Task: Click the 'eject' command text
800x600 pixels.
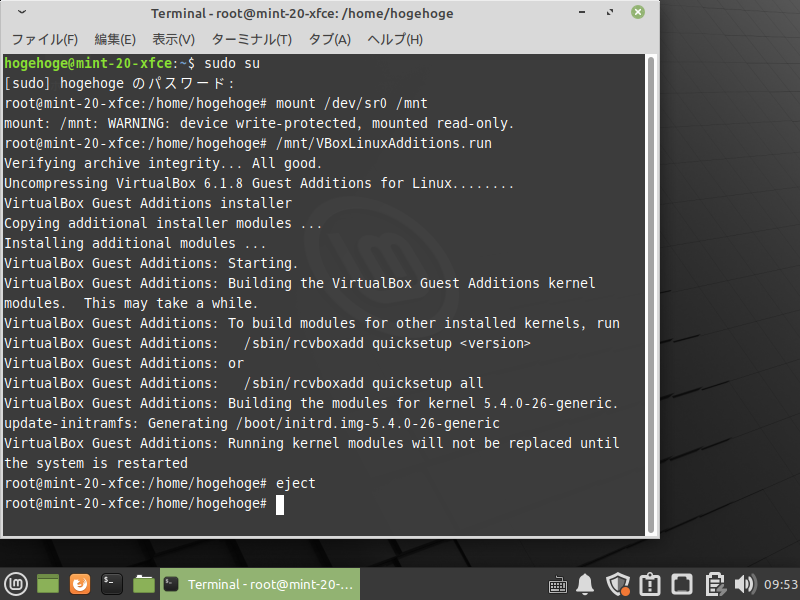Action: (x=296, y=483)
